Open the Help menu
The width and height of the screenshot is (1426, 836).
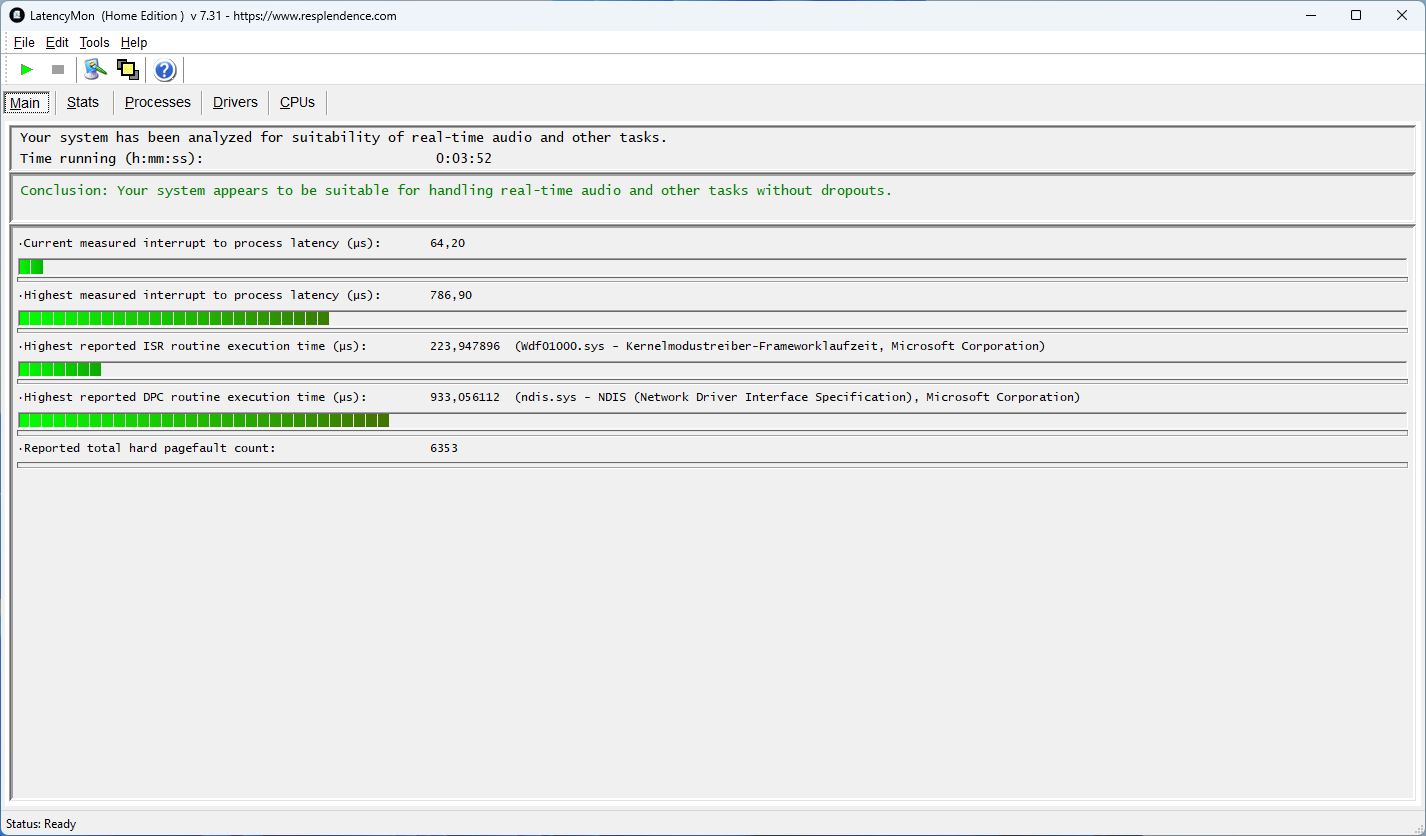tap(134, 42)
